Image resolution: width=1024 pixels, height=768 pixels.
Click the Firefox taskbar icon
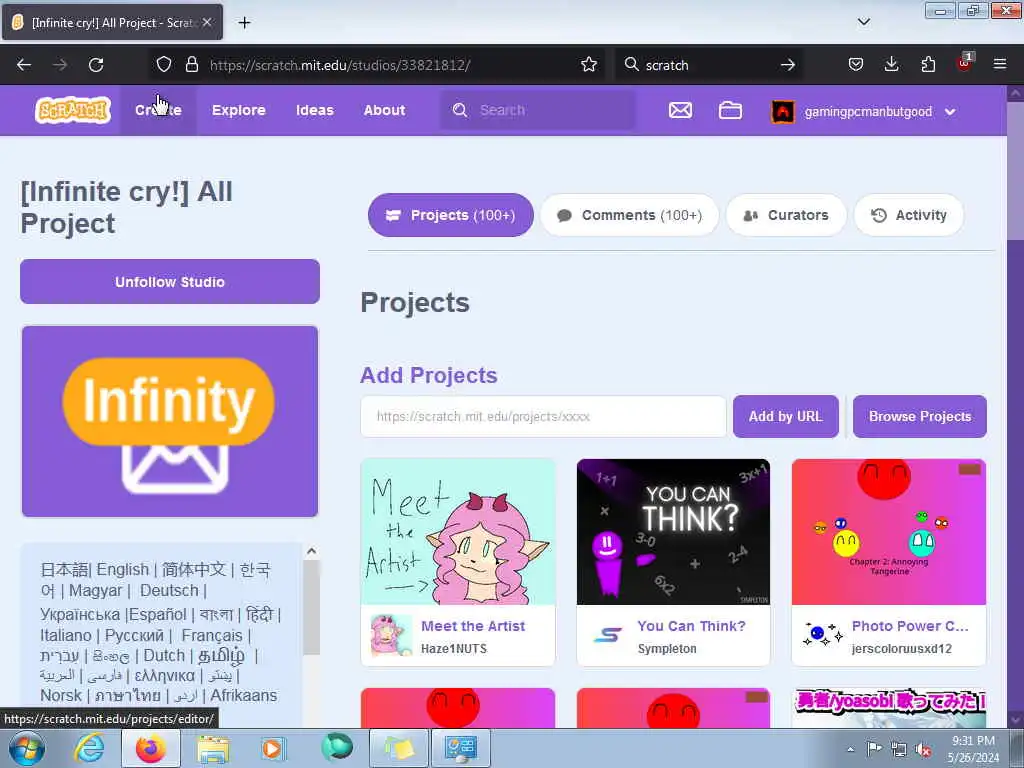point(150,748)
